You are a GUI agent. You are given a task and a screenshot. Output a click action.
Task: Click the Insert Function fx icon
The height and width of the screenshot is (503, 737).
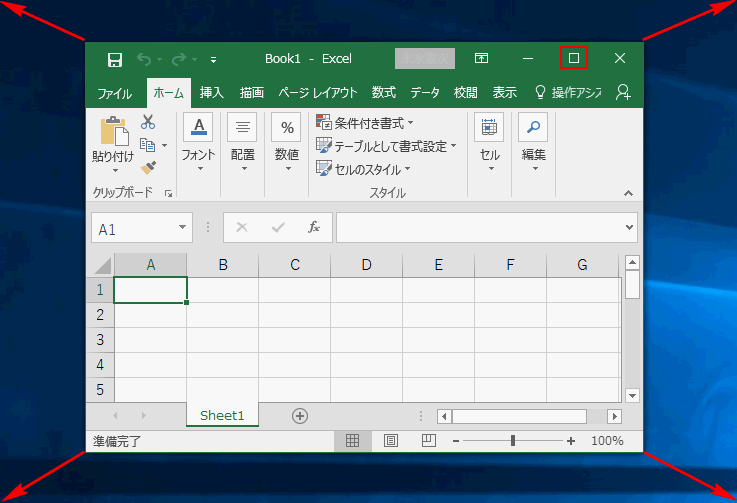click(313, 227)
